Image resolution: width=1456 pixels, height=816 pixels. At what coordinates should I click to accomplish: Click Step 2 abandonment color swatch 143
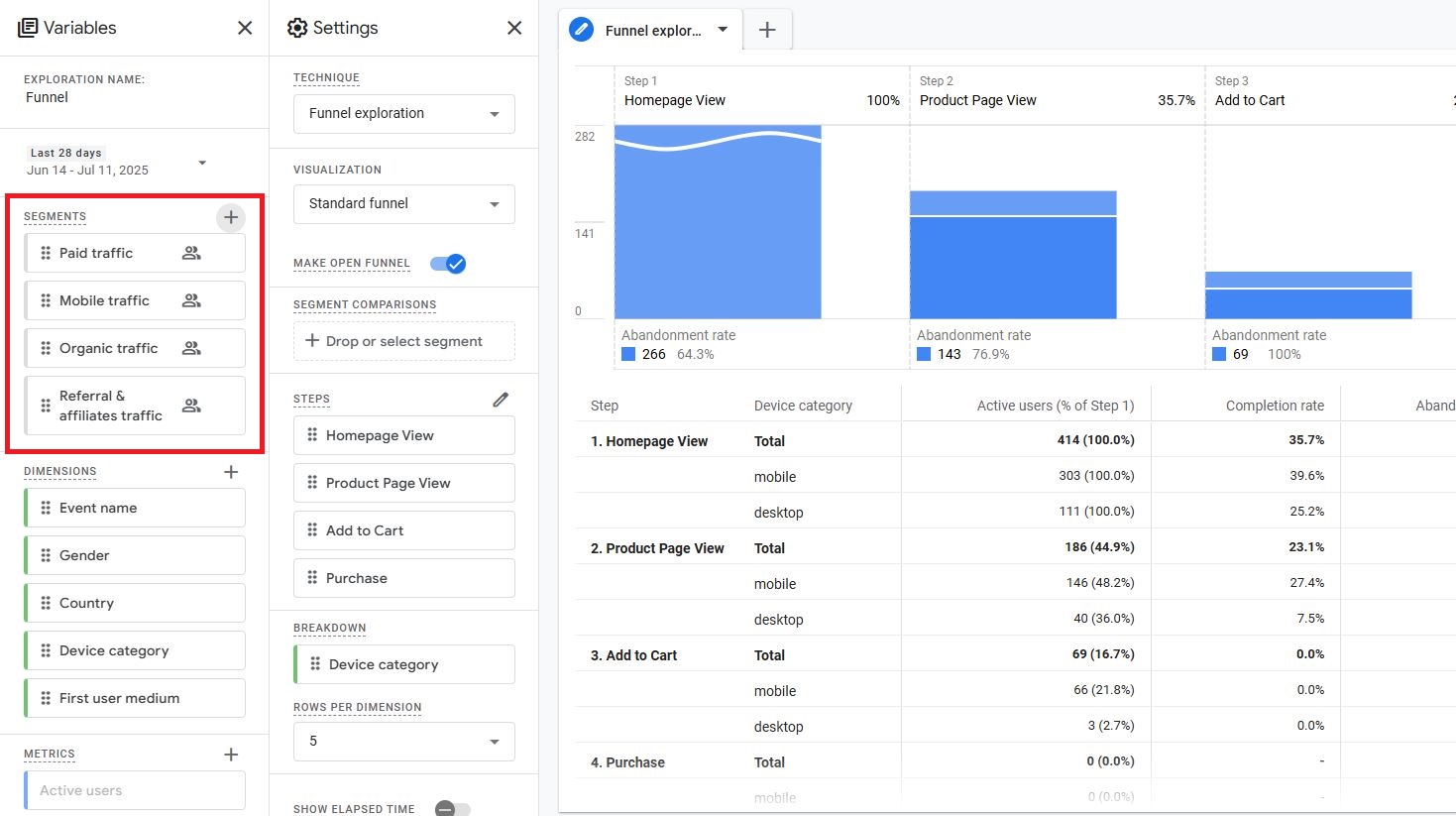[x=924, y=354]
